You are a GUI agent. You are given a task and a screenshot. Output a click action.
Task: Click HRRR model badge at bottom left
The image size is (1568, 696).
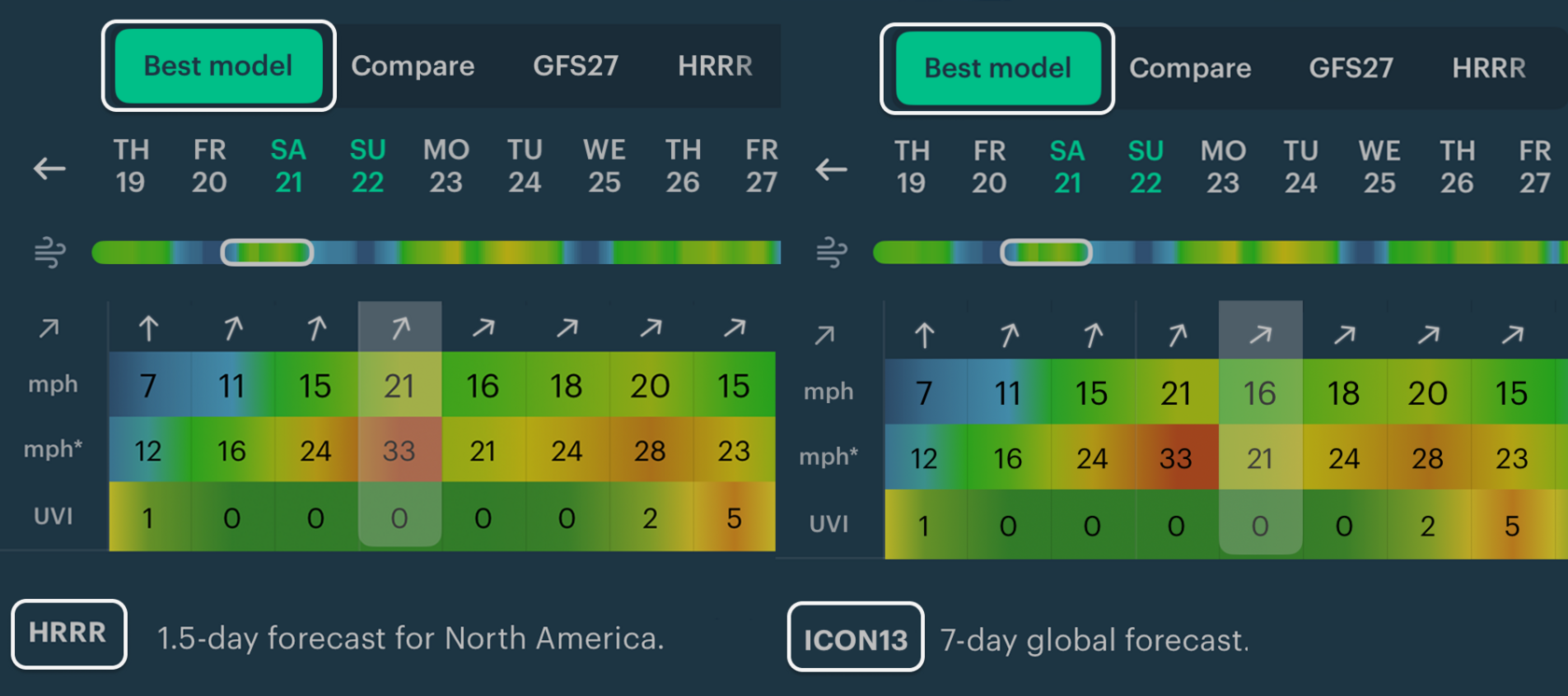coord(69,633)
